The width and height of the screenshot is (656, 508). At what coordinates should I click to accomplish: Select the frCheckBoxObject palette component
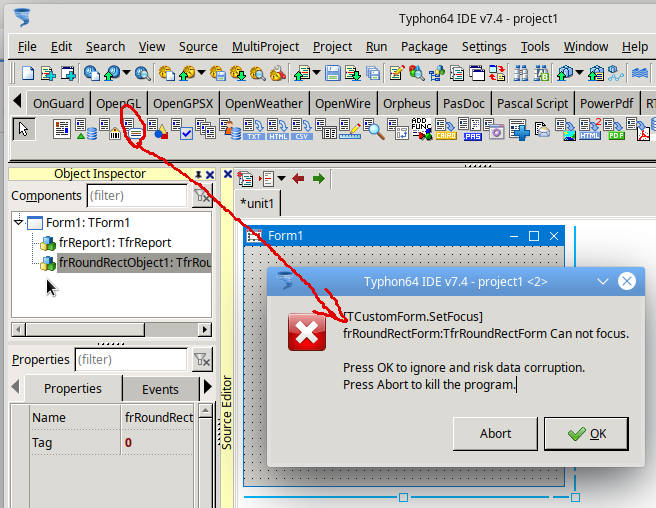[182, 129]
